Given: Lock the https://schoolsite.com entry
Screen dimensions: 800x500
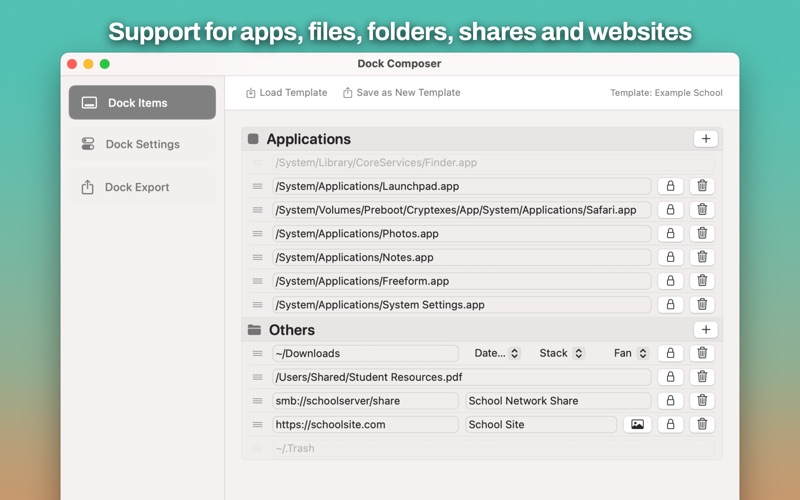Looking at the screenshot, I should (670, 424).
